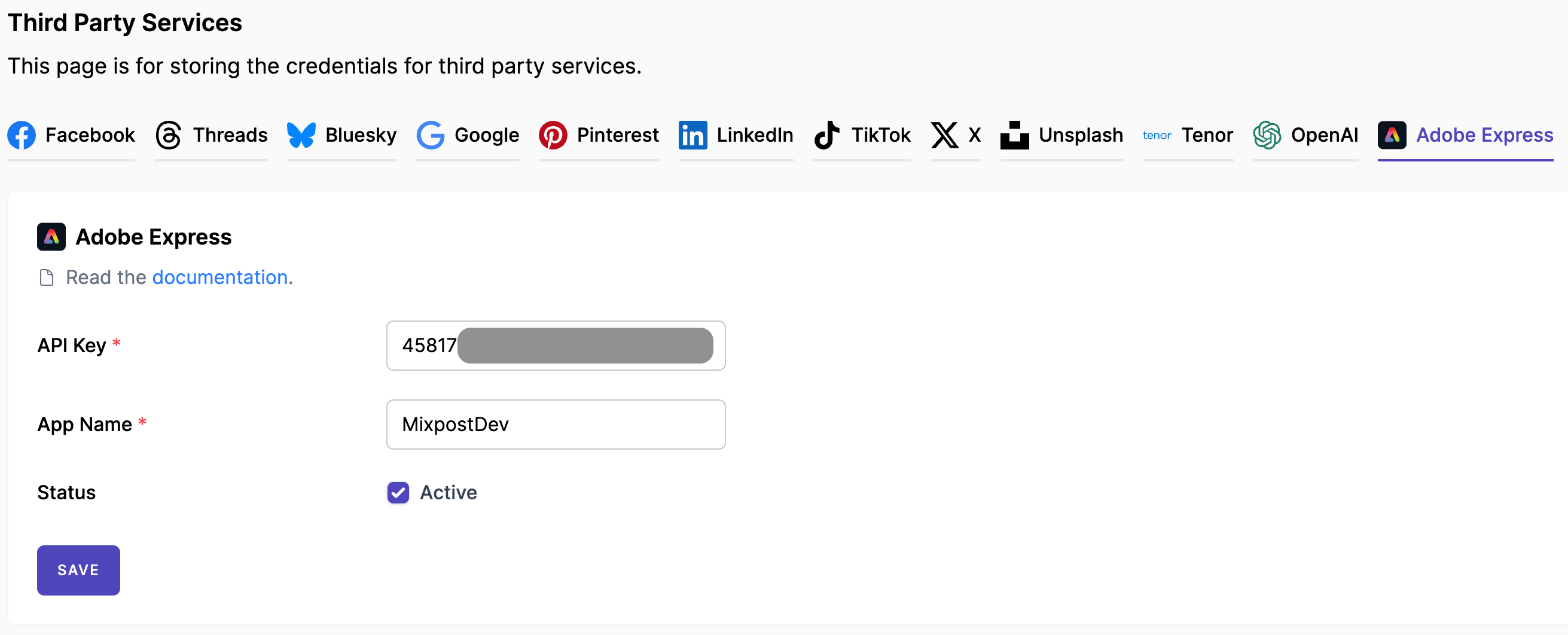Screen dimensions: 1568x635
Task: Click the App Name field with MixpostDev
Action: point(556,424)
